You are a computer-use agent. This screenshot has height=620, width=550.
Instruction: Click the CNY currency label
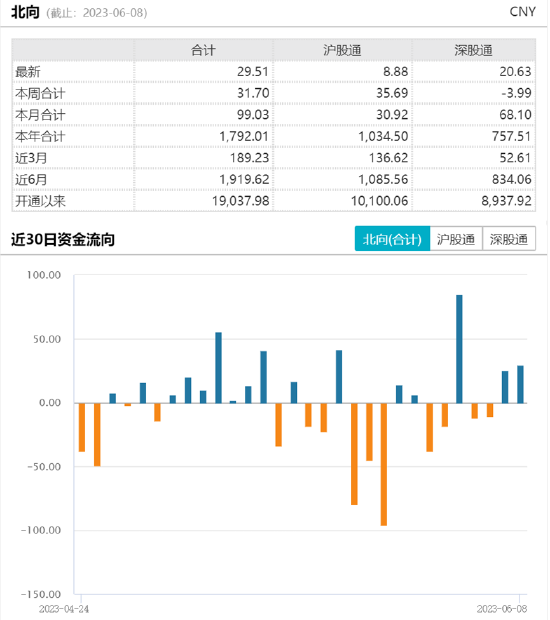click(x=523, y=12)
